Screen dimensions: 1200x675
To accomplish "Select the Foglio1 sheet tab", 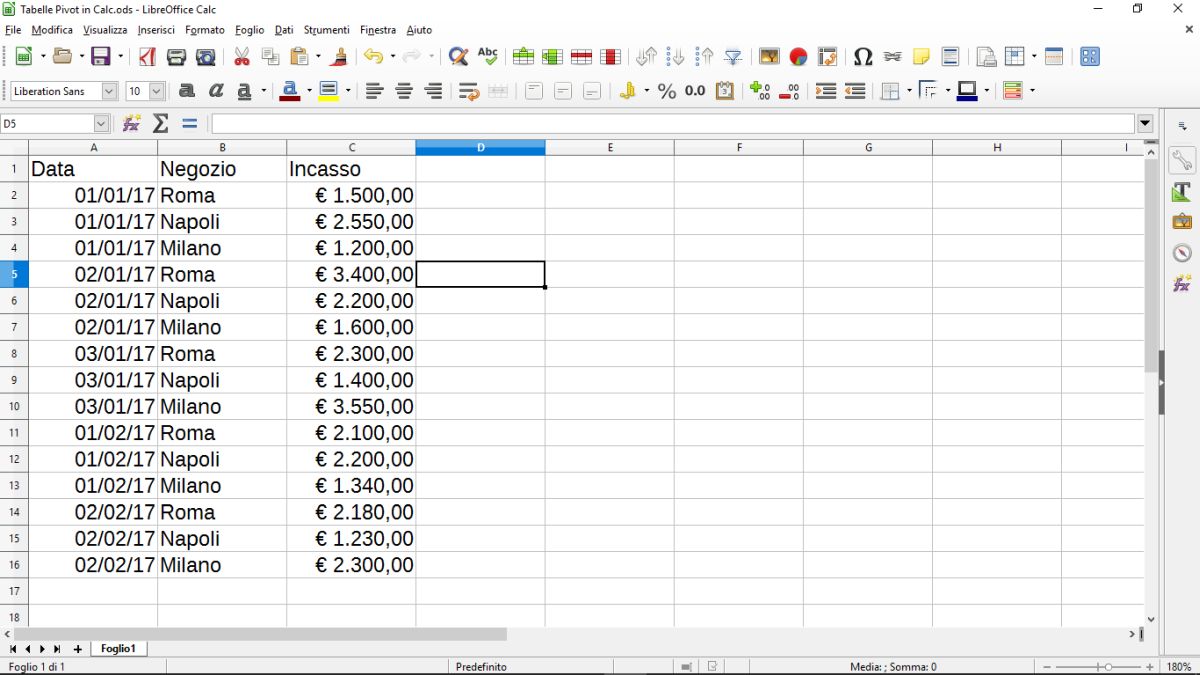I will pyautogui.click(x=118, y=648).
